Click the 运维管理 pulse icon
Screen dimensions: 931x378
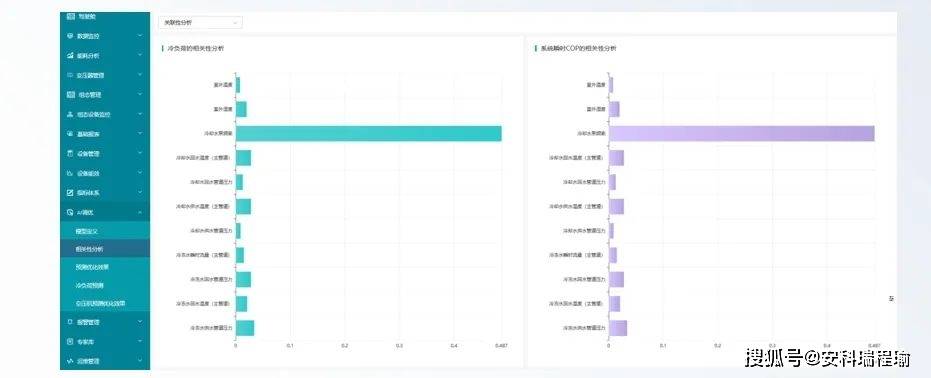click(x=70, y=361)
